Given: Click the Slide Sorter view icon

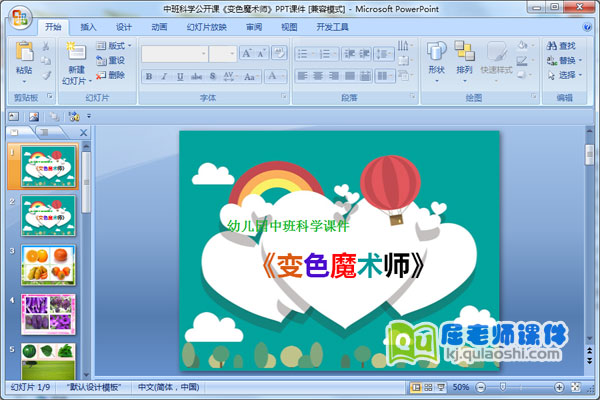Looking at the screenshot, I should pos(428,387).
